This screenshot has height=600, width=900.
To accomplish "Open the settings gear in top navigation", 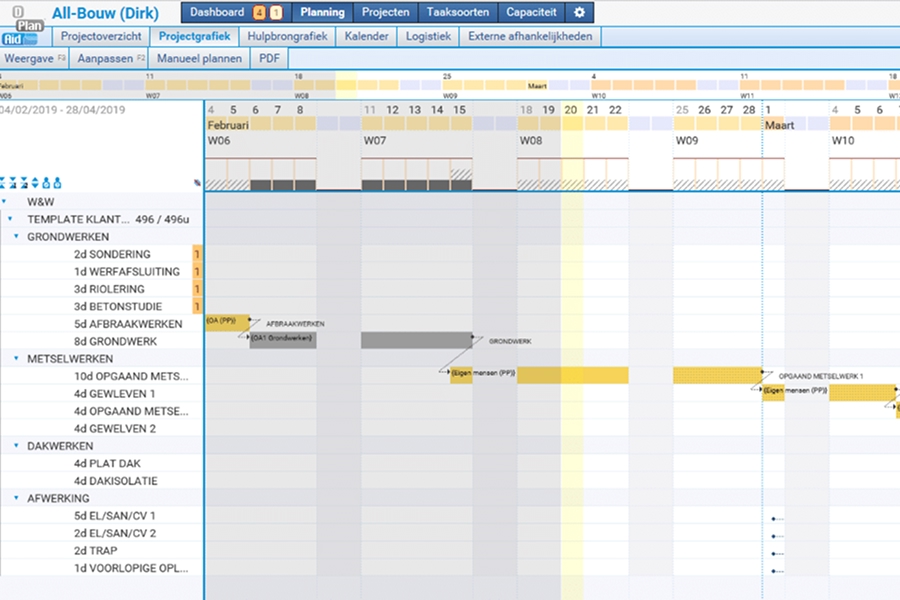I will tap(579, 13).
